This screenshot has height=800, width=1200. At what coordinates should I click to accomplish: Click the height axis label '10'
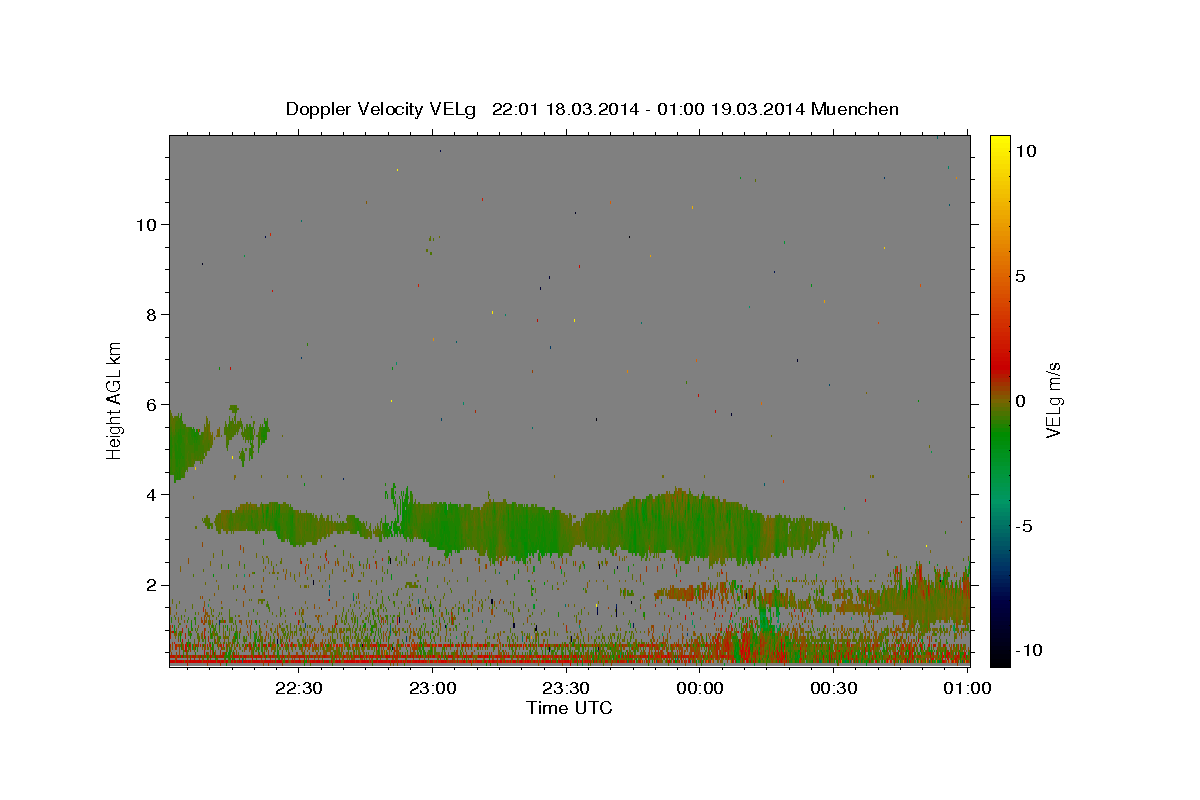pos(146,224)
